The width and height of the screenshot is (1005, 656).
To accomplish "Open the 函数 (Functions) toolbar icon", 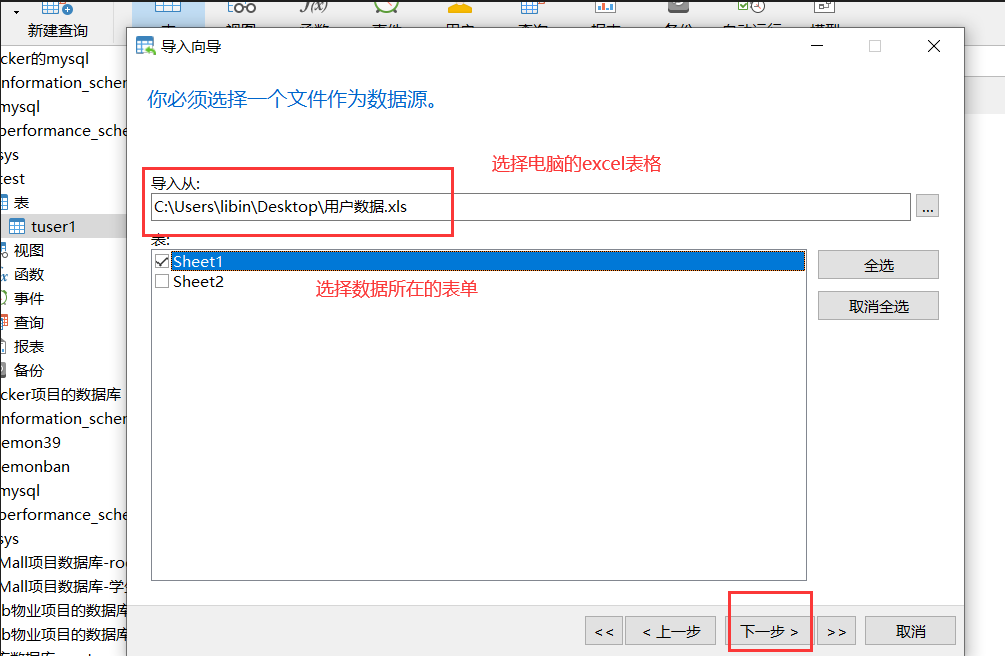I will [313, 10].
